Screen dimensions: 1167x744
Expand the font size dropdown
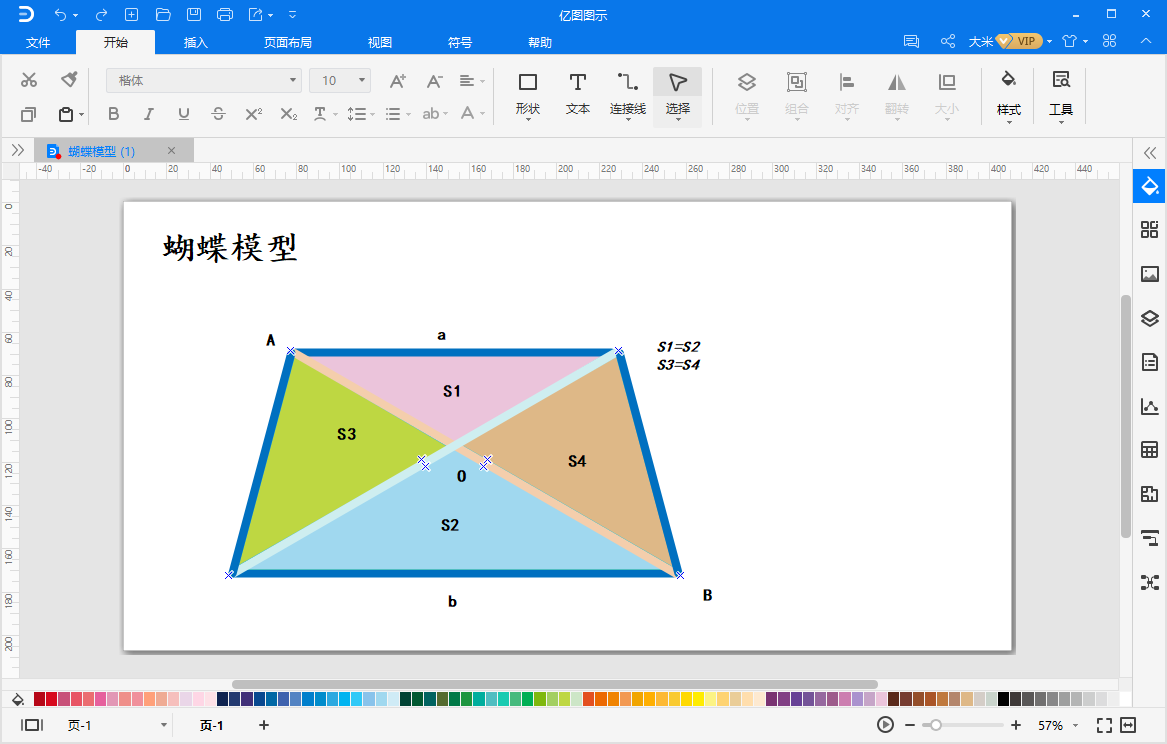[x=340, y=80]
